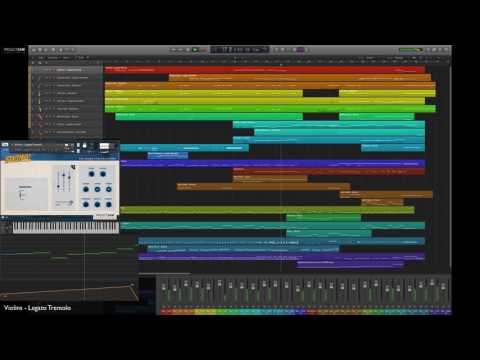This screenshot has width=480, height=360.
Task: Click the top-right blue knob in the plugin
Action: click(103, 174)
